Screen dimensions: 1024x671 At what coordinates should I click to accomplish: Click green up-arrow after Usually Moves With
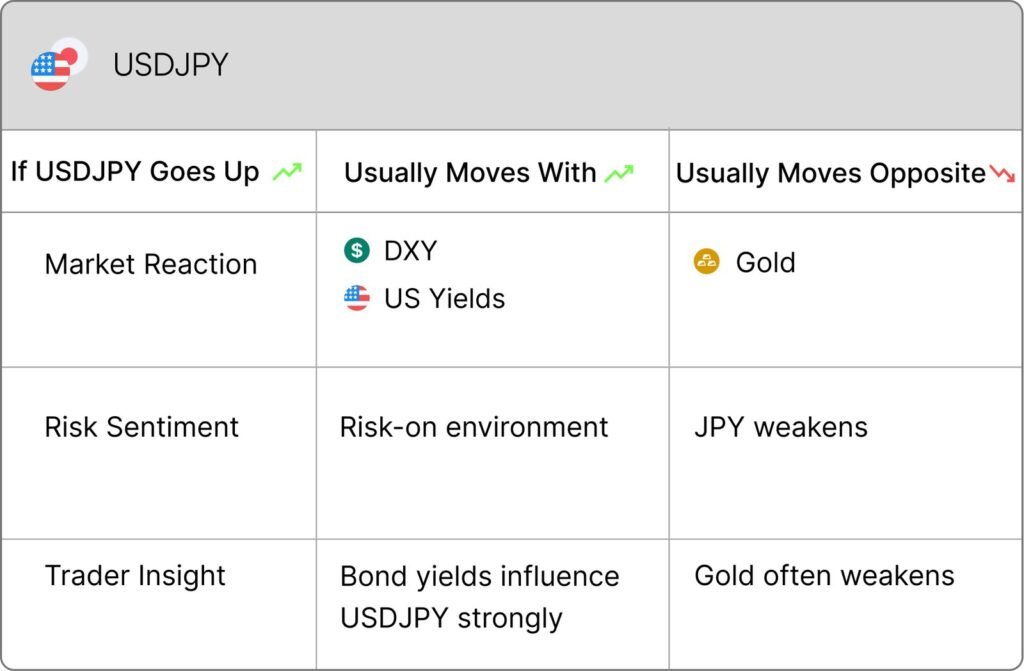619,173
